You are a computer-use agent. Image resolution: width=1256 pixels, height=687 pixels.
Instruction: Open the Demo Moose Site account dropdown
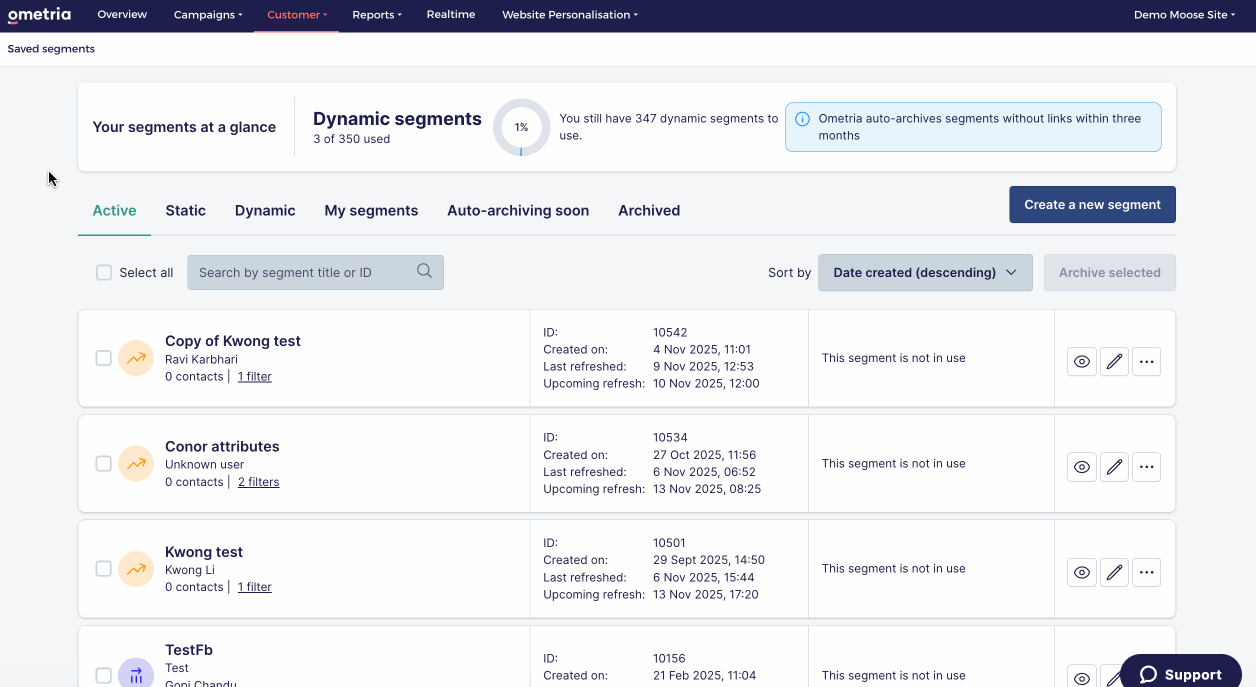1186,15
